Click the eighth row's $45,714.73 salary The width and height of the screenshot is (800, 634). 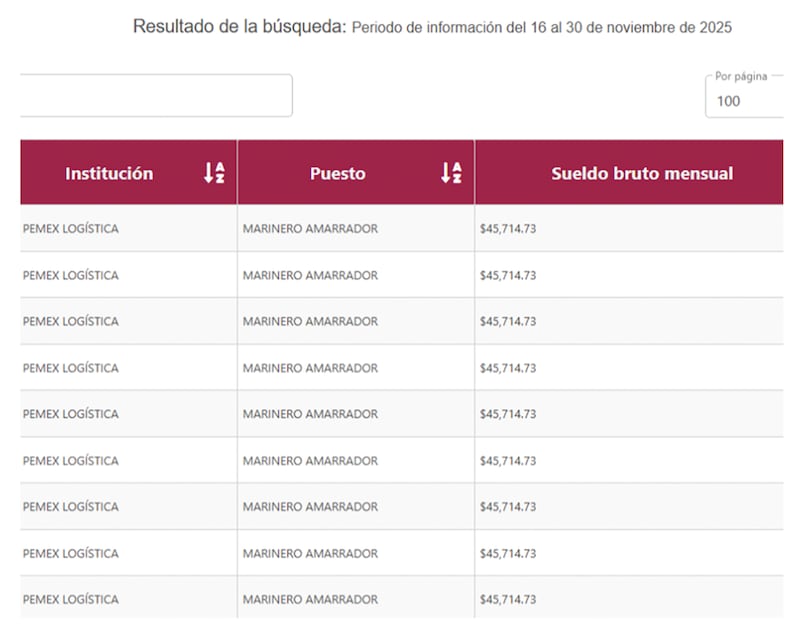[x=508, y=553]
